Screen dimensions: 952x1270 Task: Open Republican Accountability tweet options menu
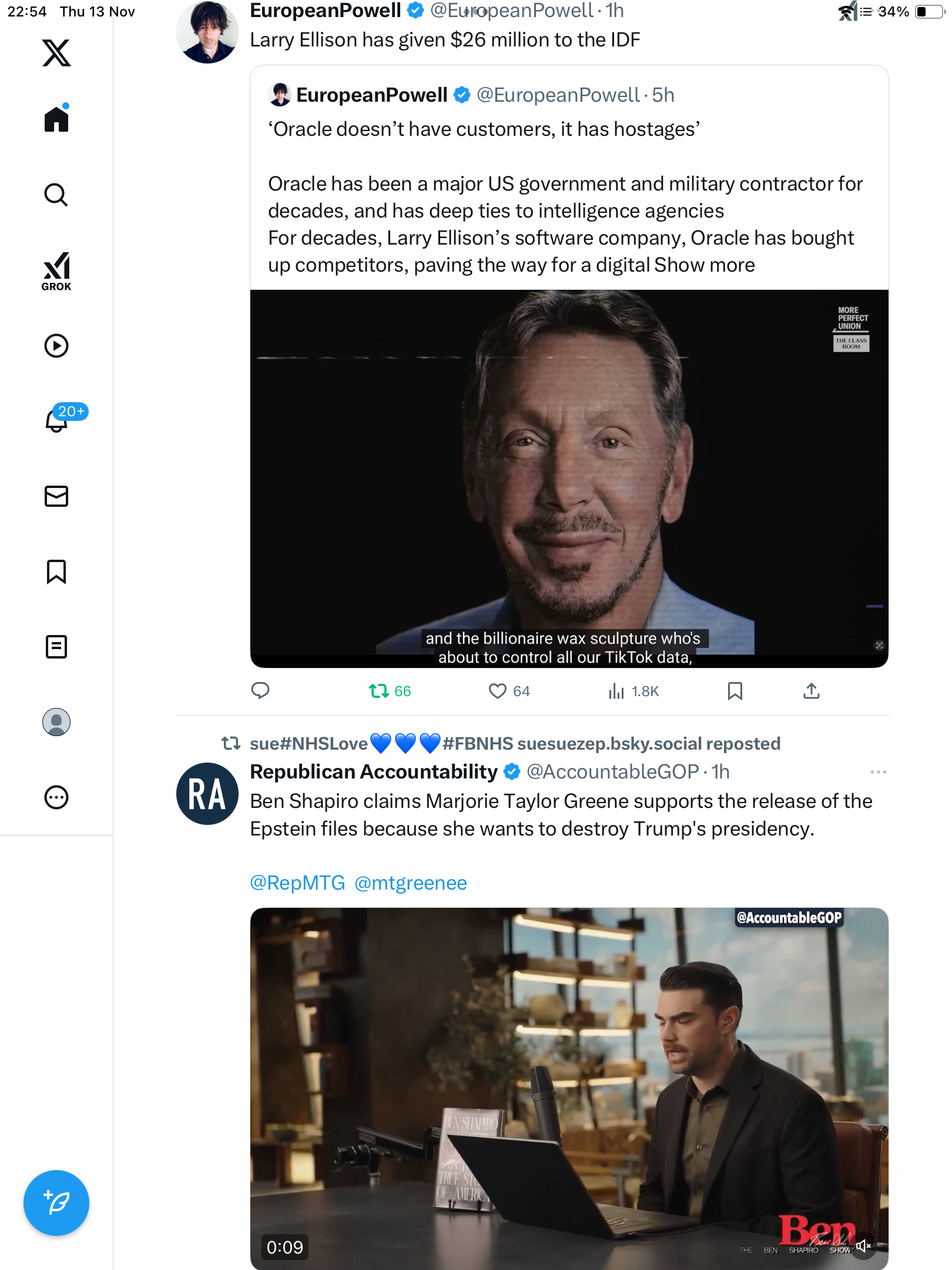coord(878,772)
